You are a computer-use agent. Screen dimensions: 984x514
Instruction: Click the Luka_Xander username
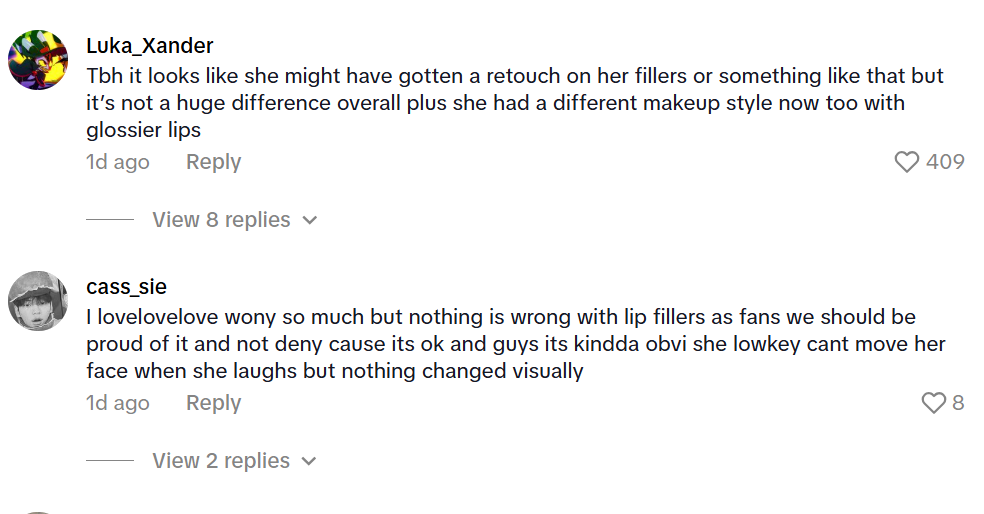pos(150,46)
